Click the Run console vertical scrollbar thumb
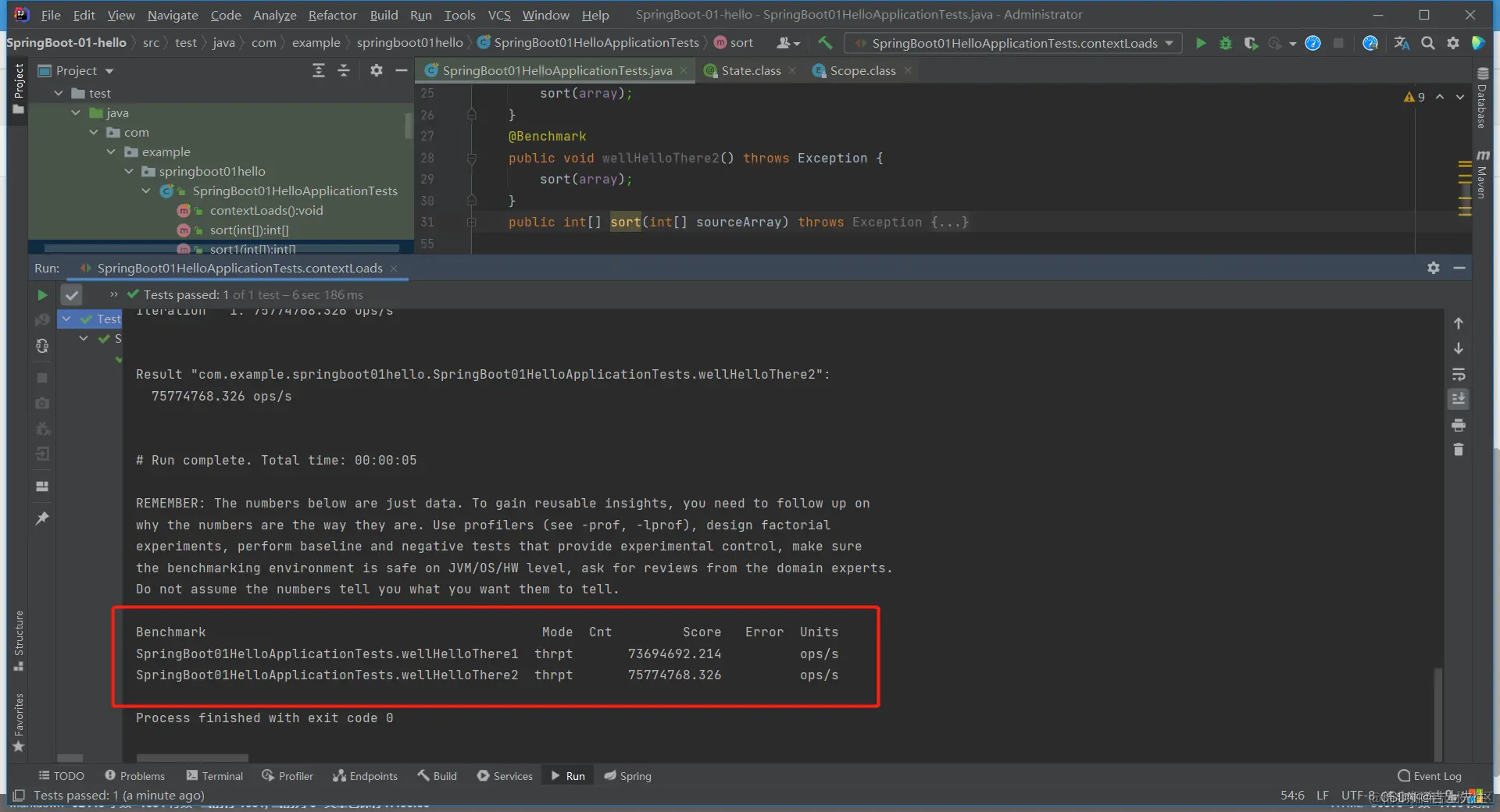This screenshot has width=1500, height=812. coord(1437,714)
